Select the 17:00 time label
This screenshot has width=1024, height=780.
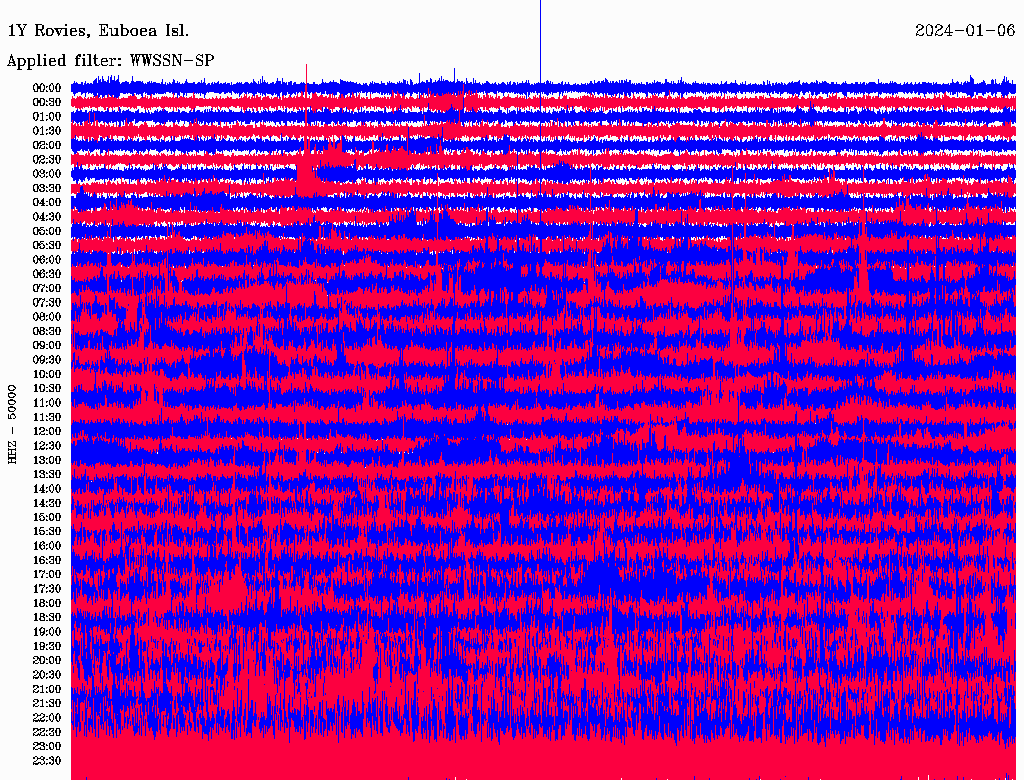click(47, 575)
